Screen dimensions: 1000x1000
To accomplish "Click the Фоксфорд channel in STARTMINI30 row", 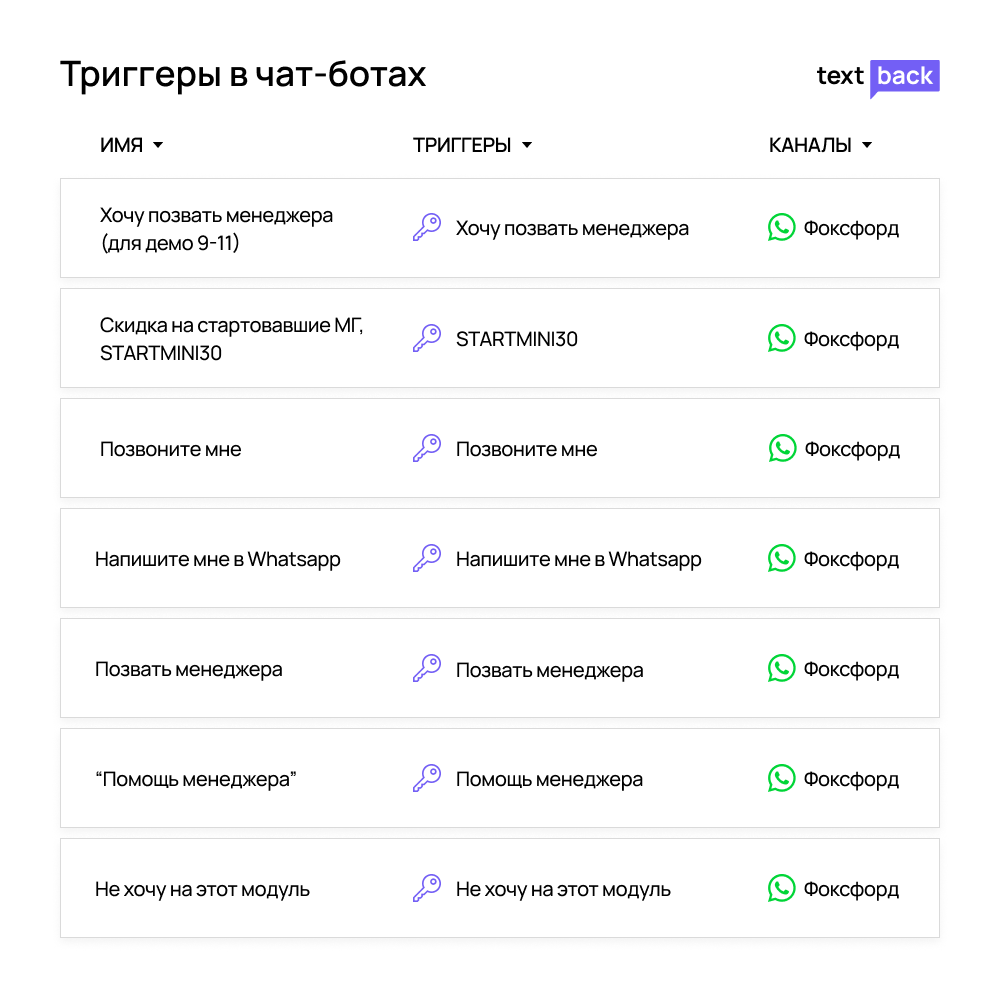I will (851, 339).
